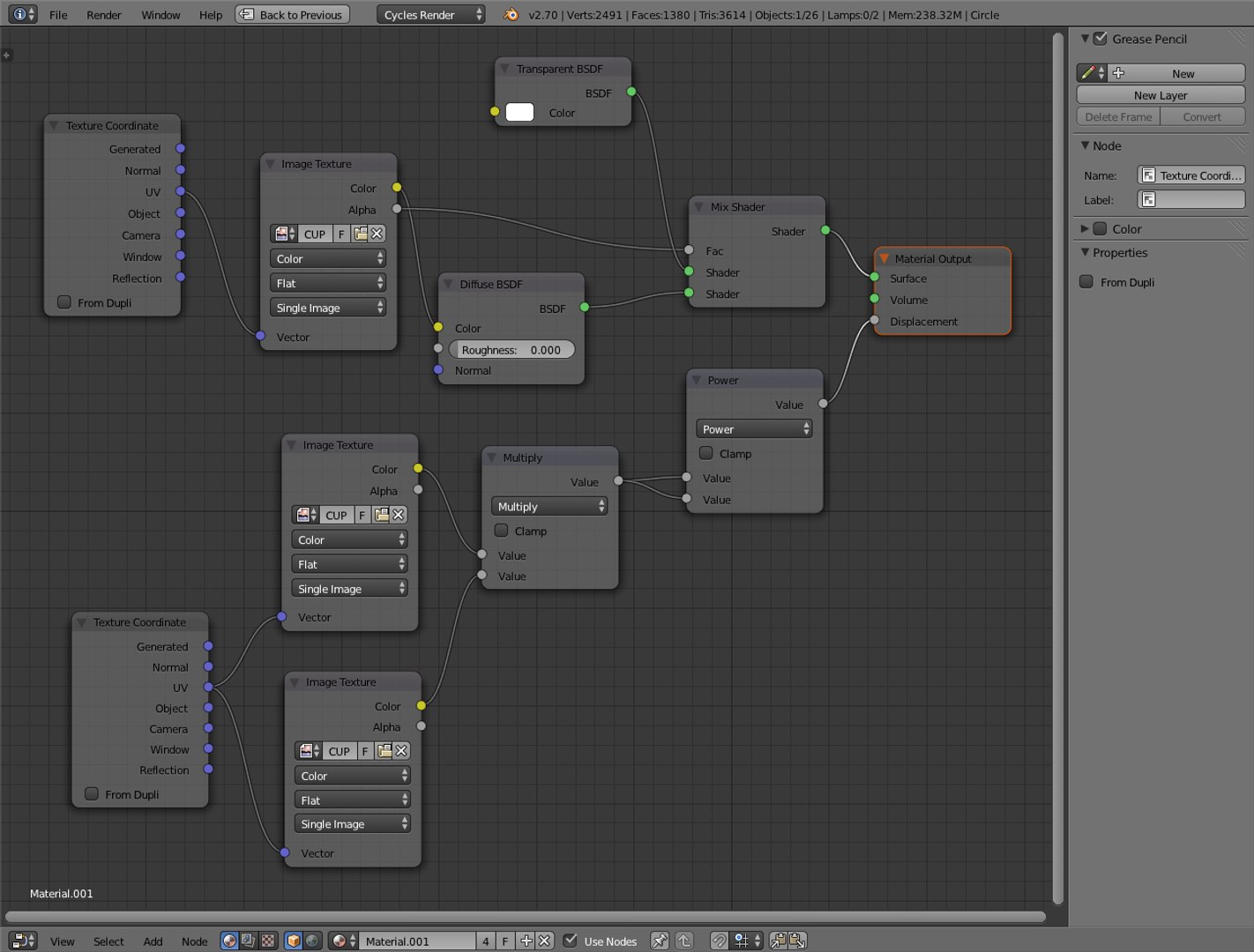Enable the Color checkbox in Node panel
The image size is (1254, 952).
pyautogui.click(x=1100, y=228)
